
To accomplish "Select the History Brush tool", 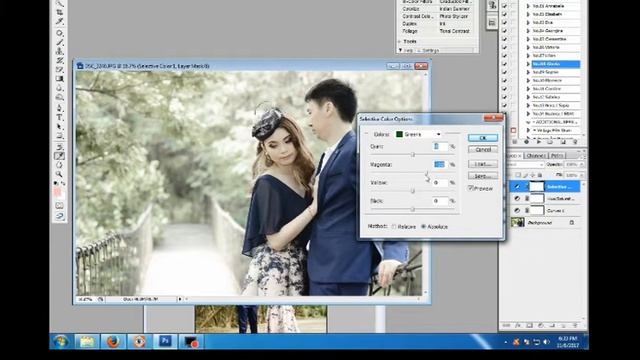I will coord(60,60).
